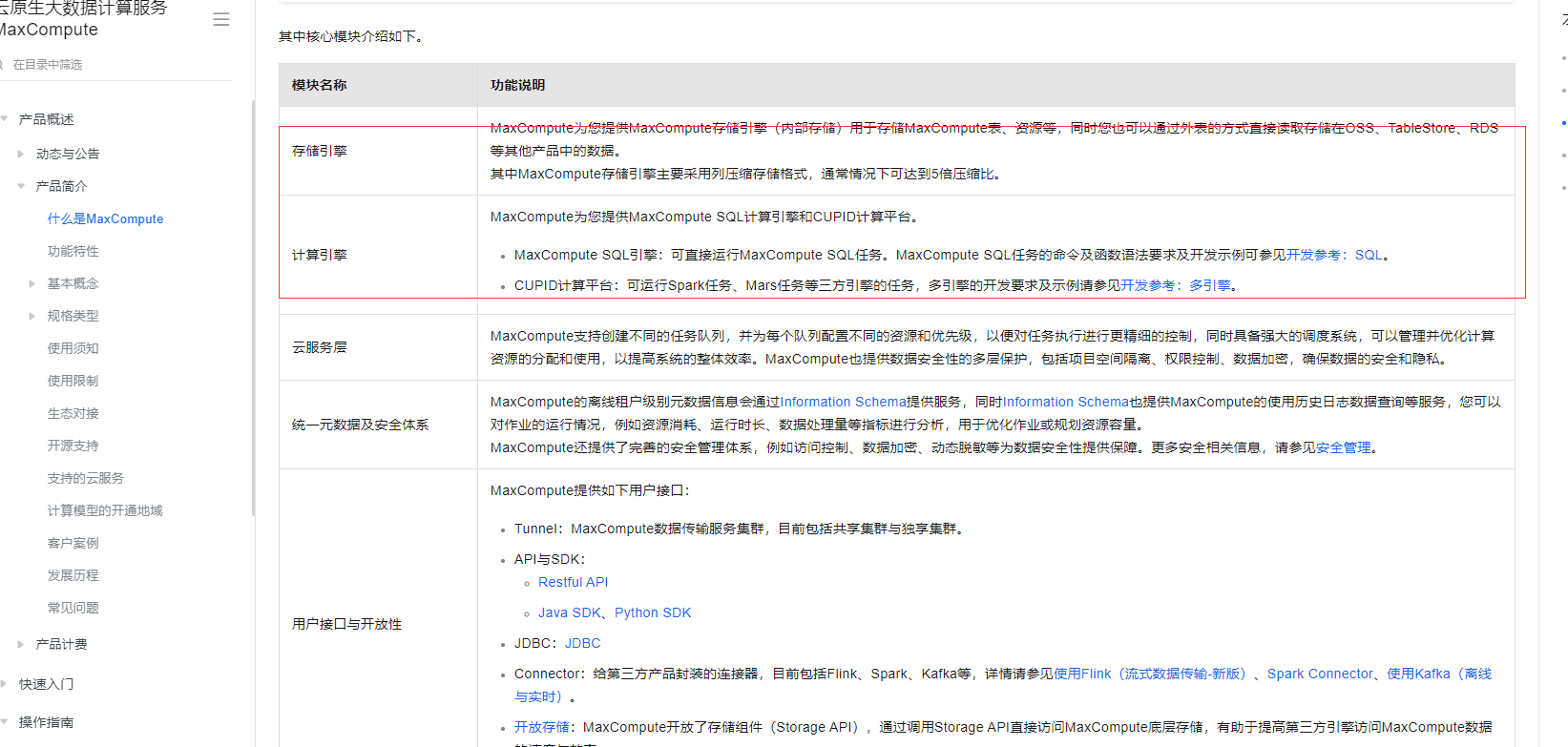Collapse the 产品简介 tree node
1568x747 pixels.
[x=21, y=186]
